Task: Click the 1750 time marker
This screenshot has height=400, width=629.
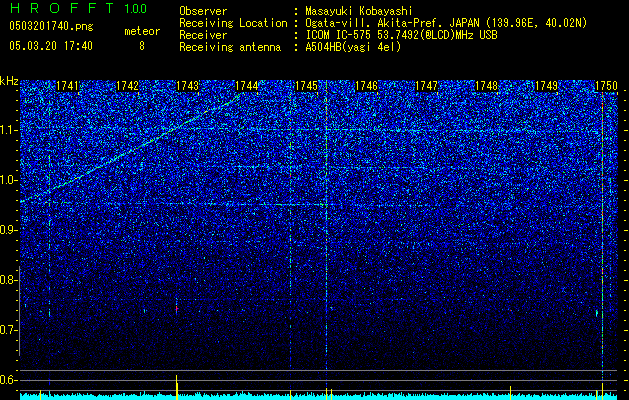Action: [x=606, y=86]
